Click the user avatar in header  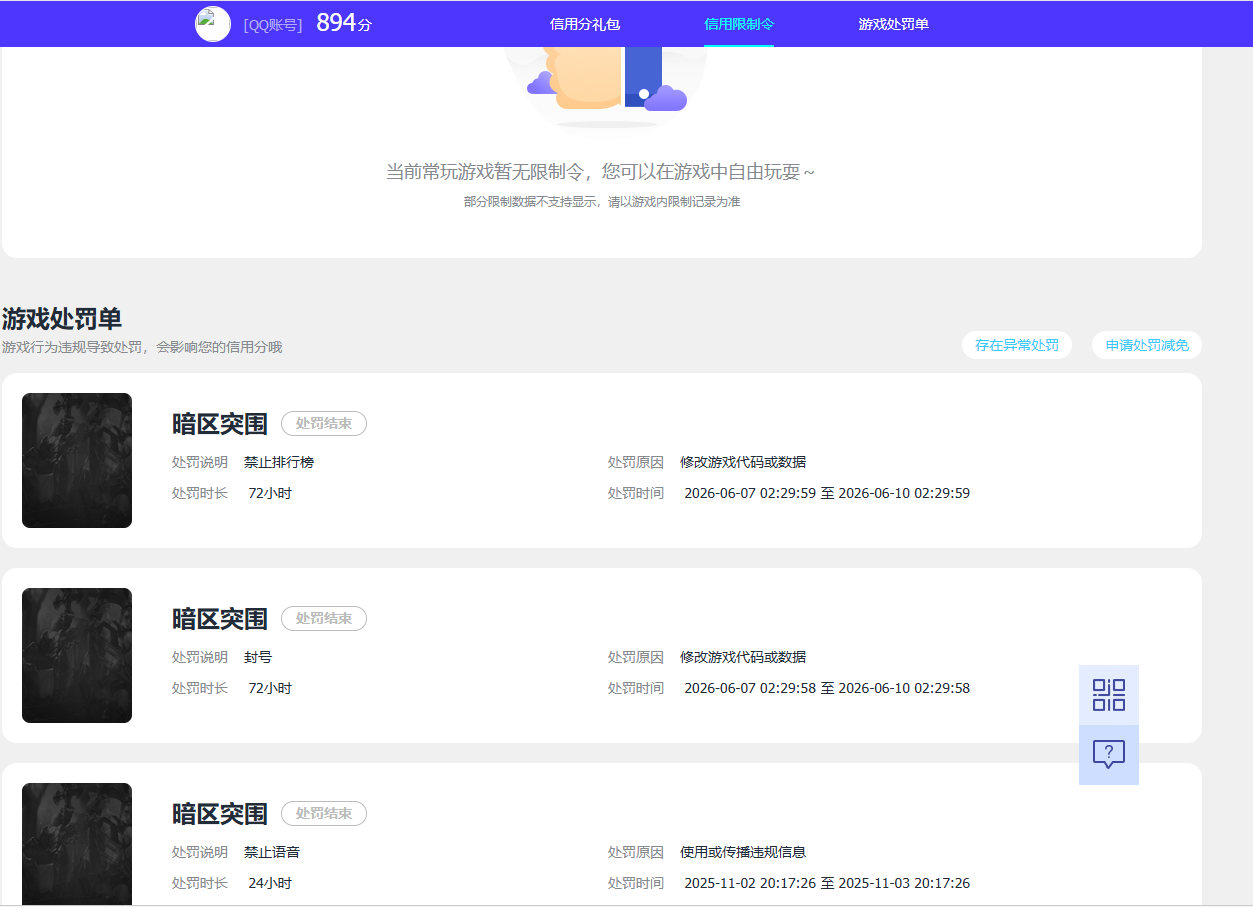[213, 24]
